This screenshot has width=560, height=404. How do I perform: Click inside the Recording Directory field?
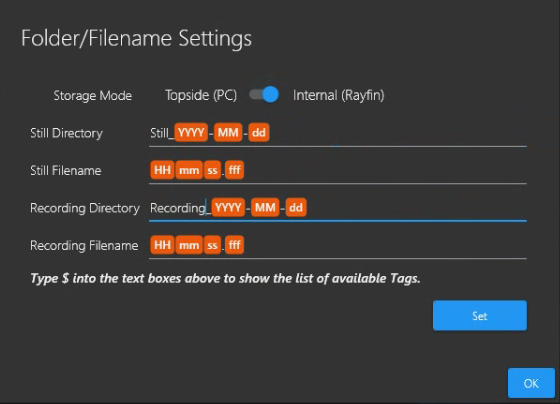coord(338,208)
